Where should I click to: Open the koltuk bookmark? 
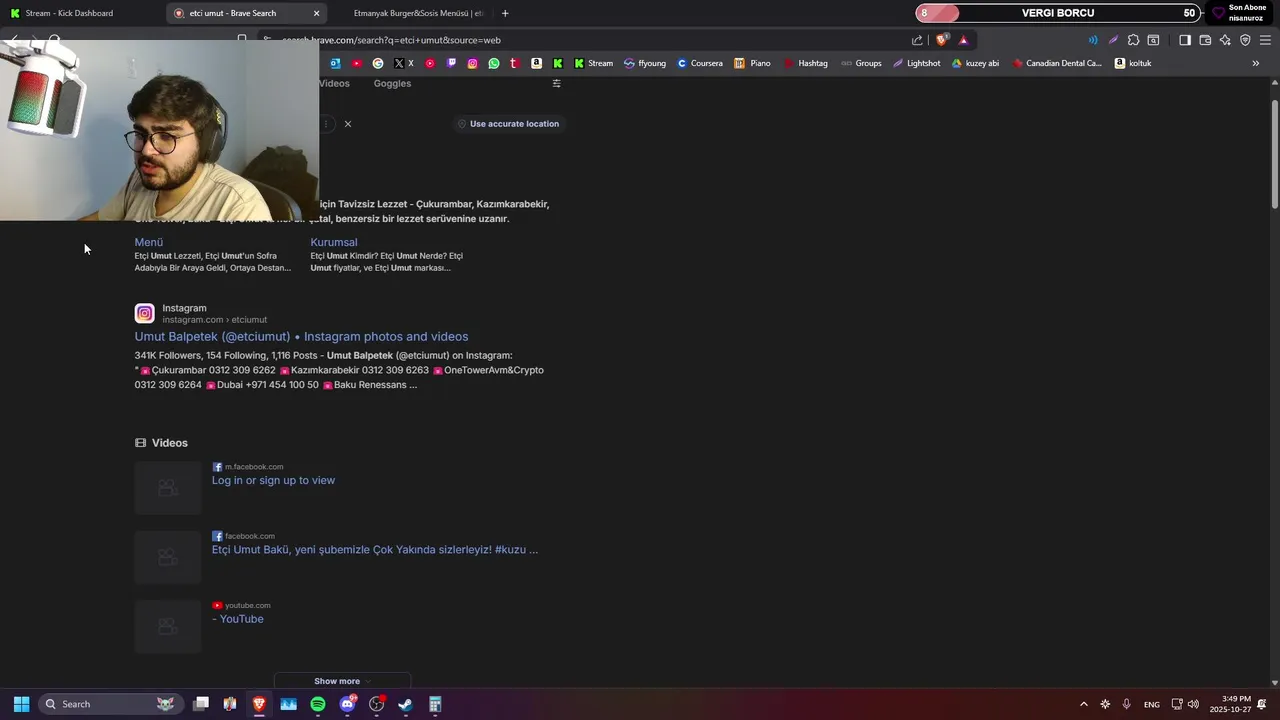click(x=1134, y=63)
